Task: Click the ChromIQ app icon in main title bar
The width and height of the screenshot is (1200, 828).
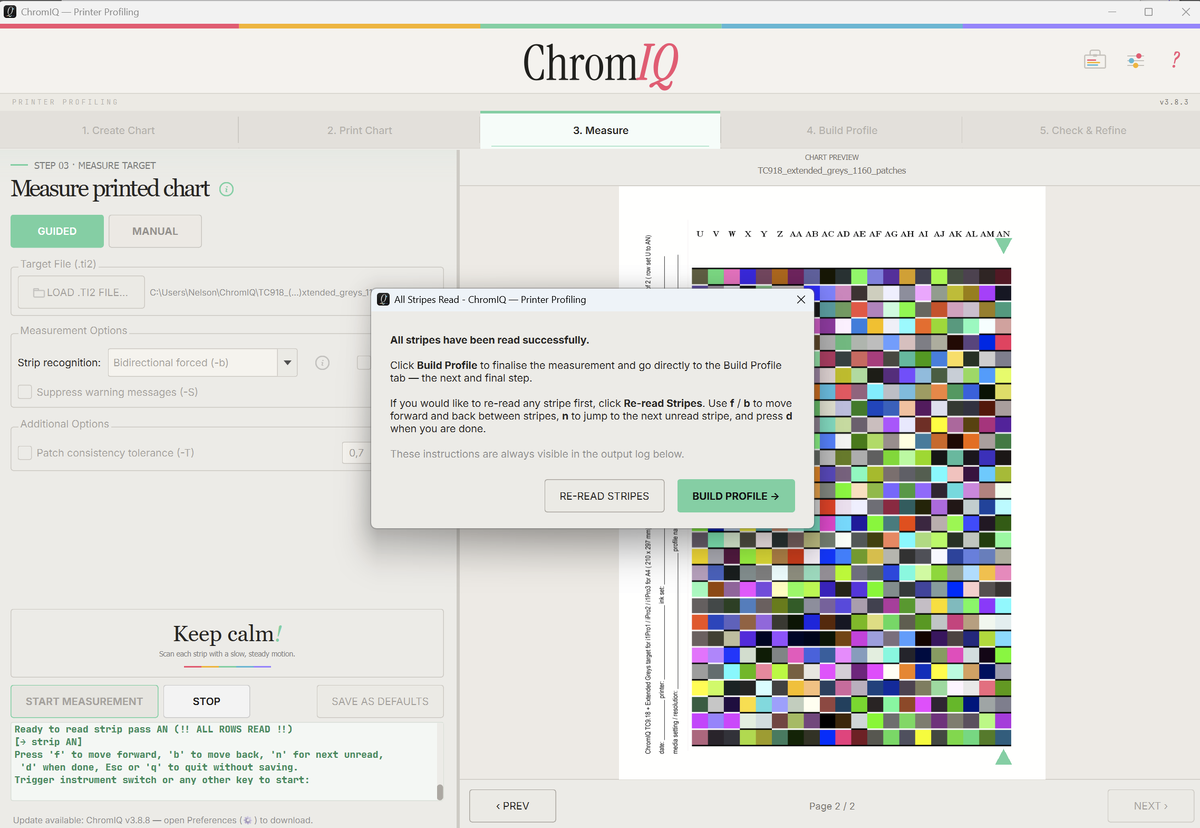Action: [x=10, y=12]
